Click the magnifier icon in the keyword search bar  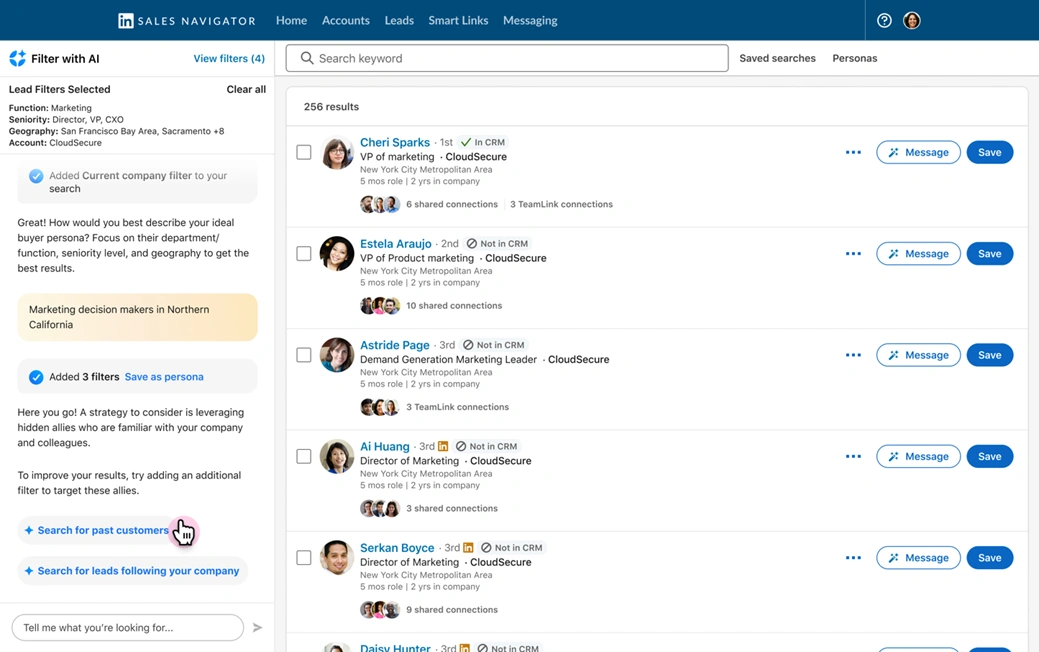click(x=307, y=58)
